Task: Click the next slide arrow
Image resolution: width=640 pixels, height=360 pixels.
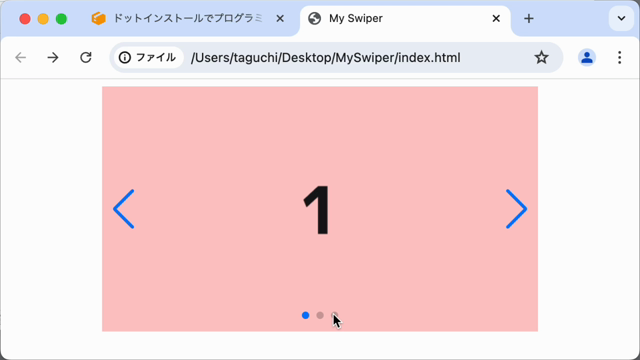Action: (x=516, y=209)
